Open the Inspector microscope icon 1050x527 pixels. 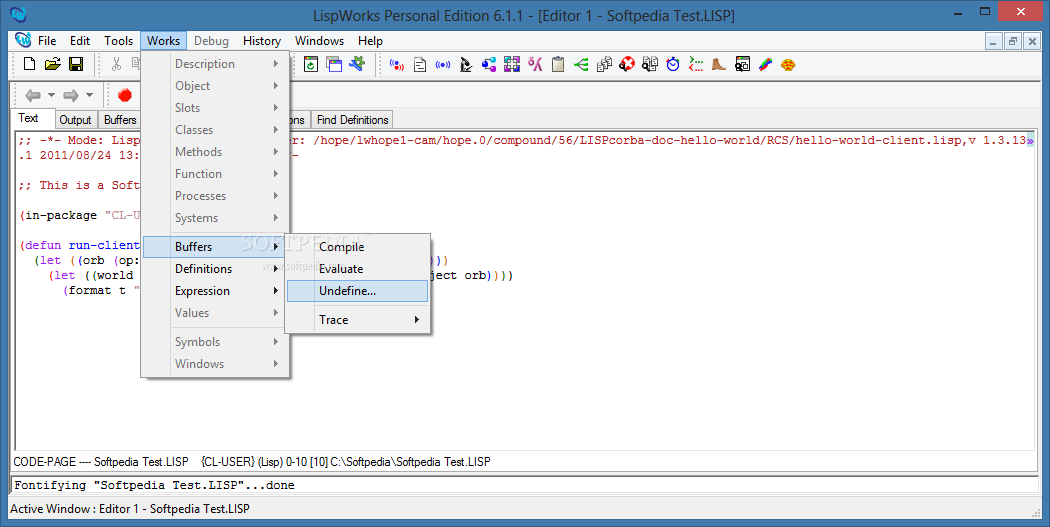[466, 64]
